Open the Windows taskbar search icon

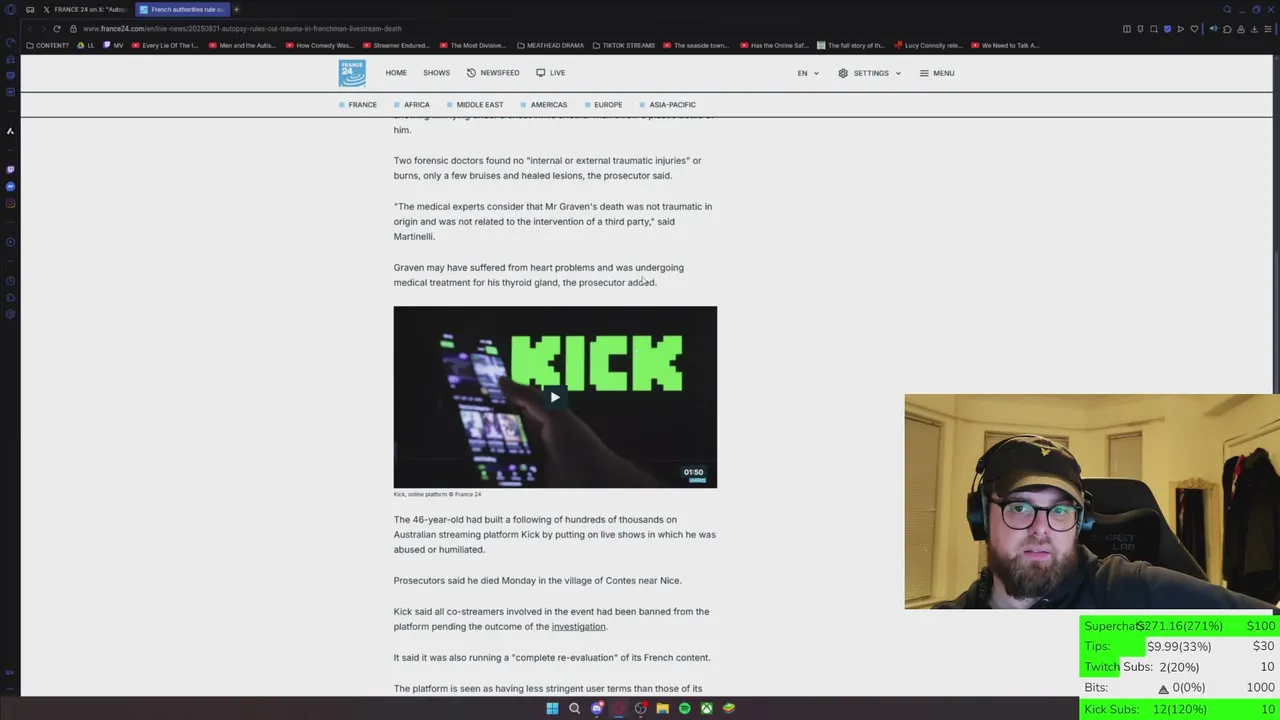(574, 708)
